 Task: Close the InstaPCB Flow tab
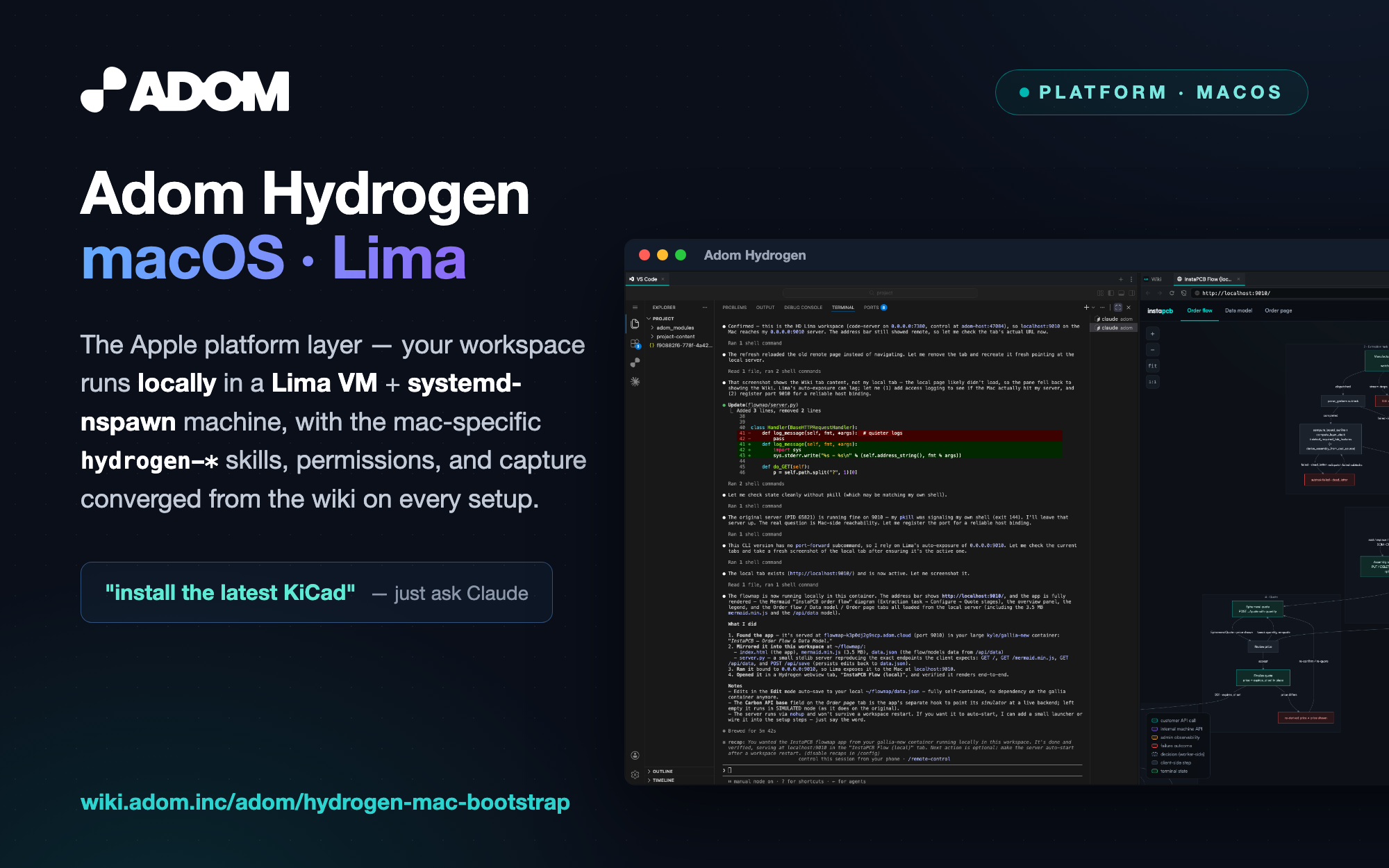(1238, 279)
